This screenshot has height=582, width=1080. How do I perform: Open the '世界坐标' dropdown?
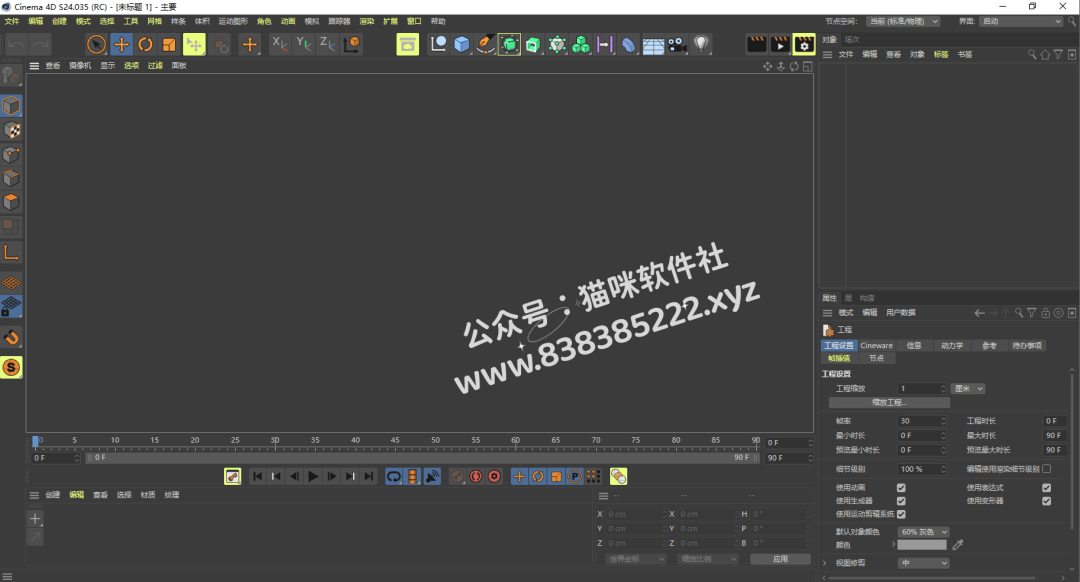pyautogui.click(x=636, y=559)
